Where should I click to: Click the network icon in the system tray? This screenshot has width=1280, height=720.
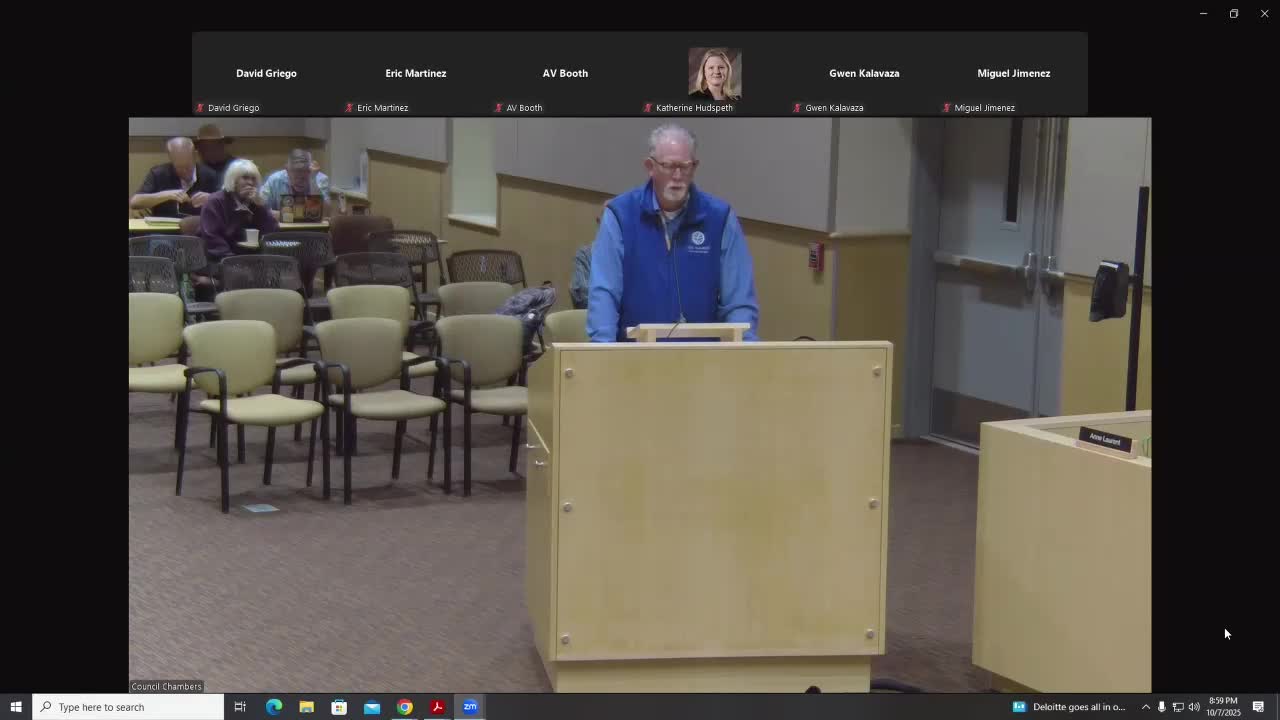click(1178, 707)
